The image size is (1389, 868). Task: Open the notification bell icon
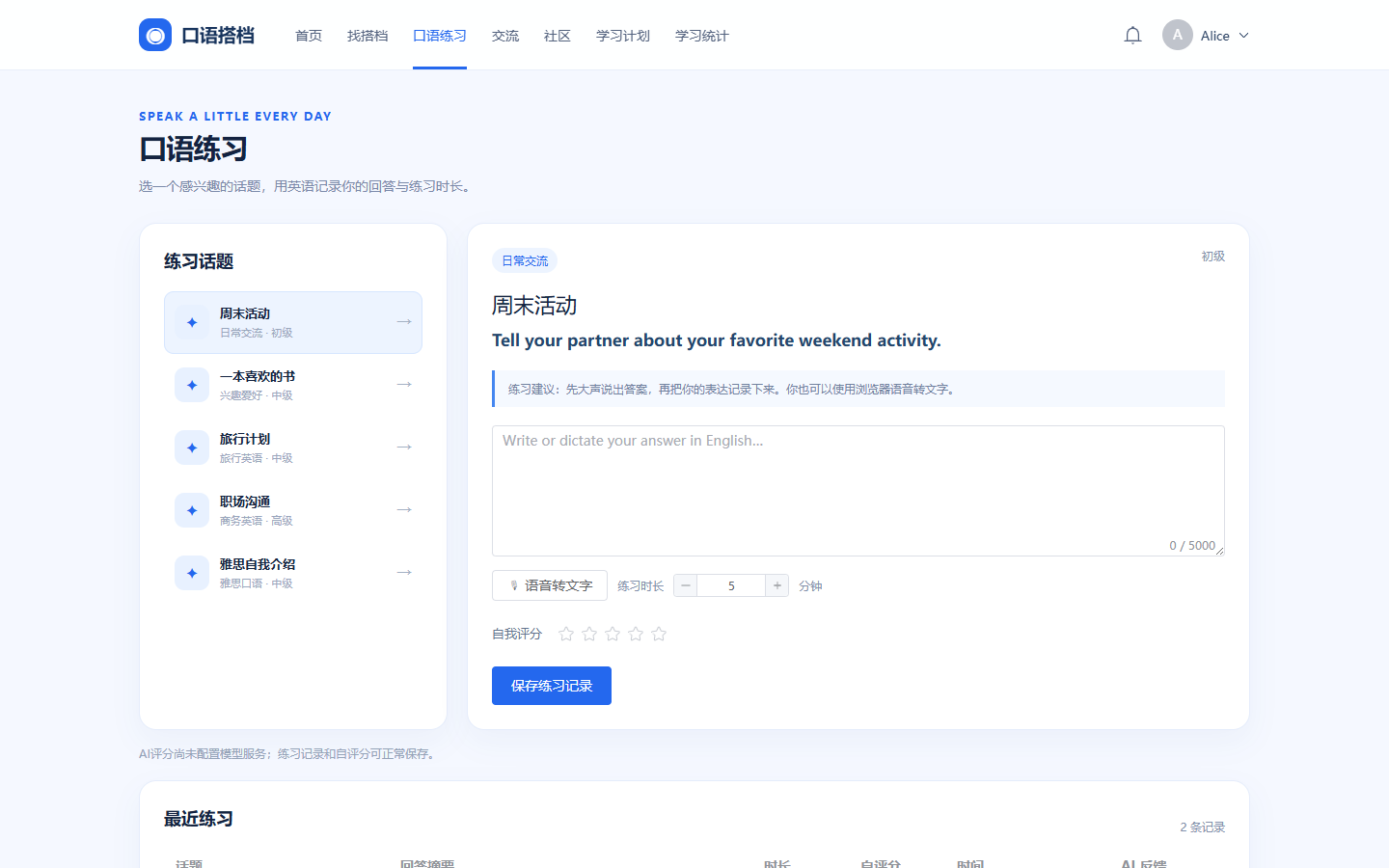point(1132,36)
